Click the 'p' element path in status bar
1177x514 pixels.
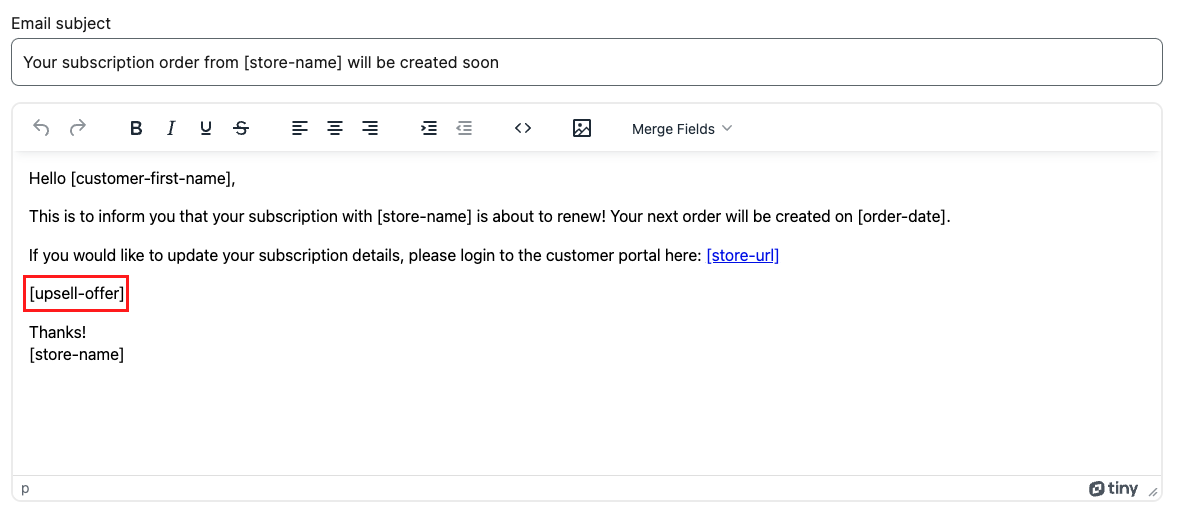[x=25, y=488]
